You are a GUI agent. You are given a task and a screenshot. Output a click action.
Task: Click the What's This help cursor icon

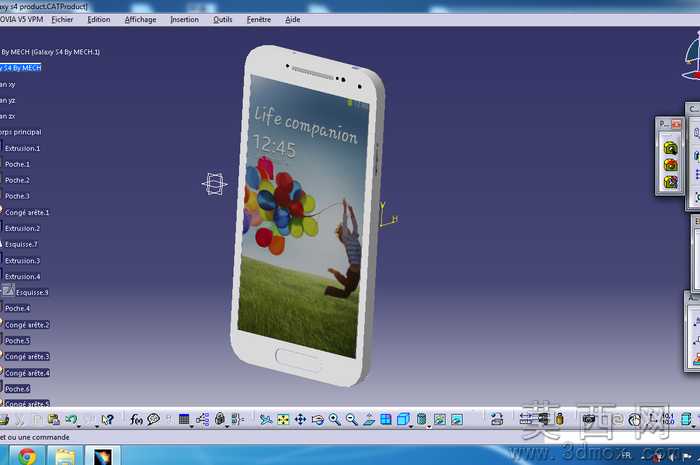point(107,419)
